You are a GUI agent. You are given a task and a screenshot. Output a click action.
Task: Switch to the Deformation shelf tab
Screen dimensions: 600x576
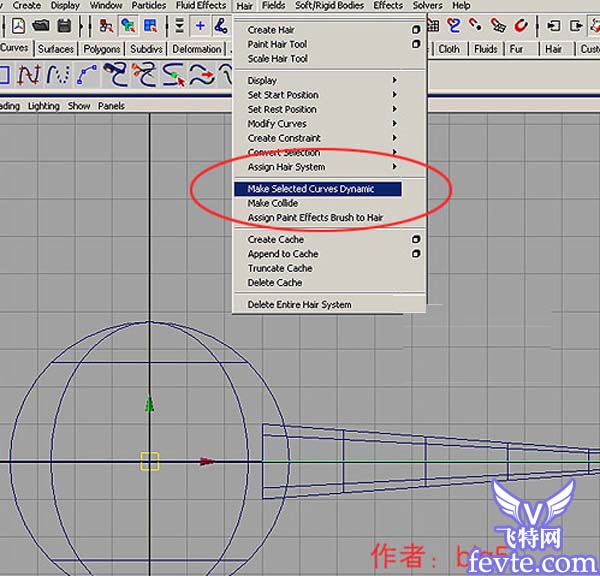197,49
